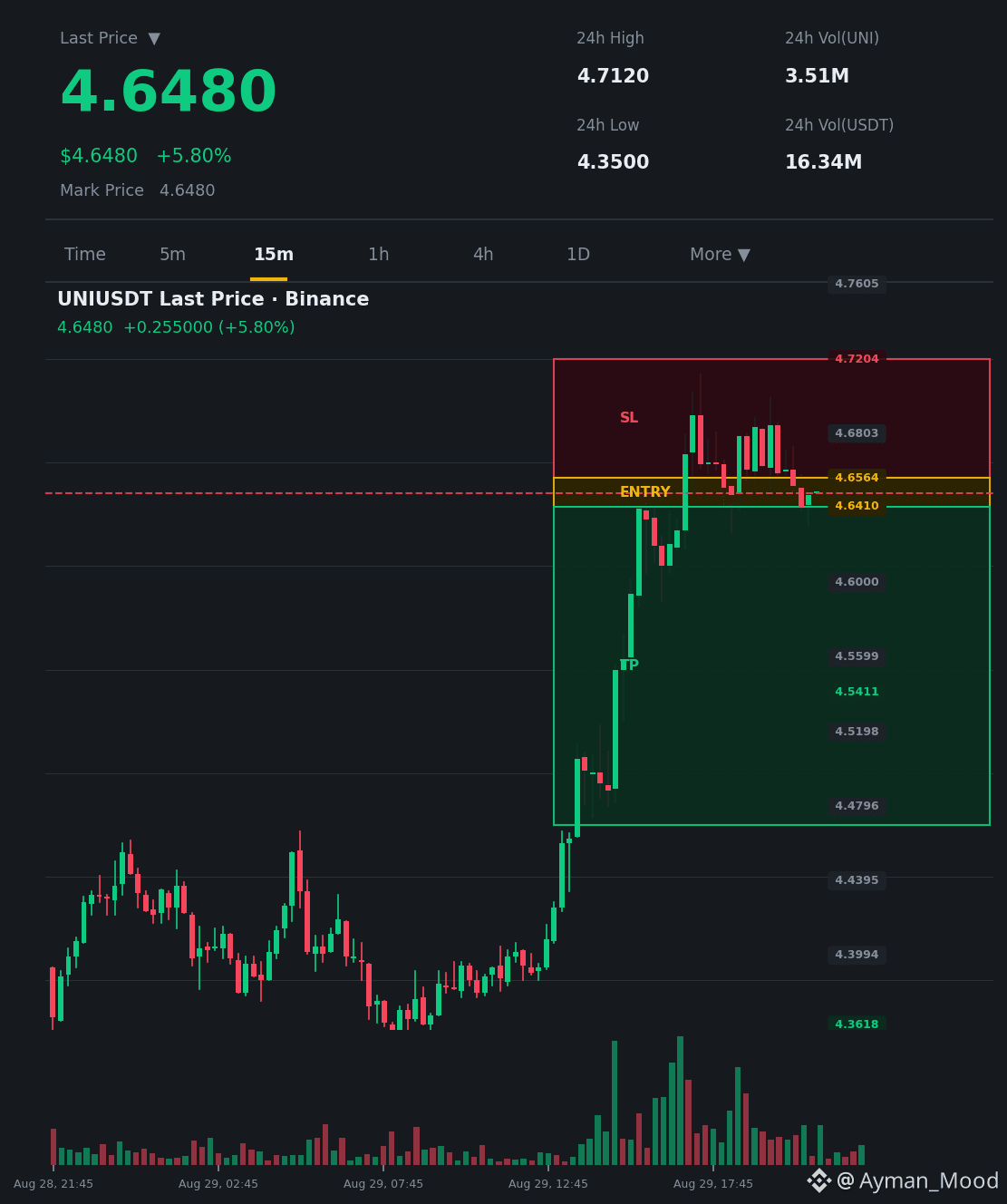This screenshot has height=1204, width=1007.
Task: Click the 4.4796 price axis label
Action: click(x=857, y=806)
